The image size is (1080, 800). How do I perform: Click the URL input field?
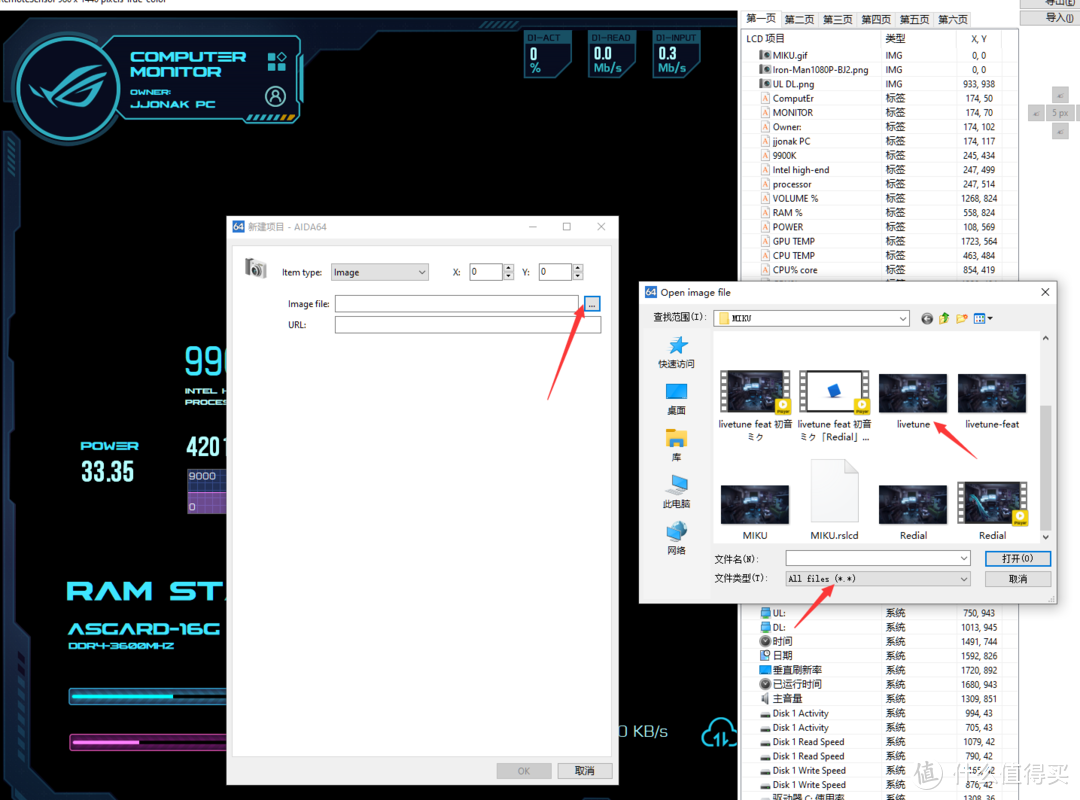(467, 325)
